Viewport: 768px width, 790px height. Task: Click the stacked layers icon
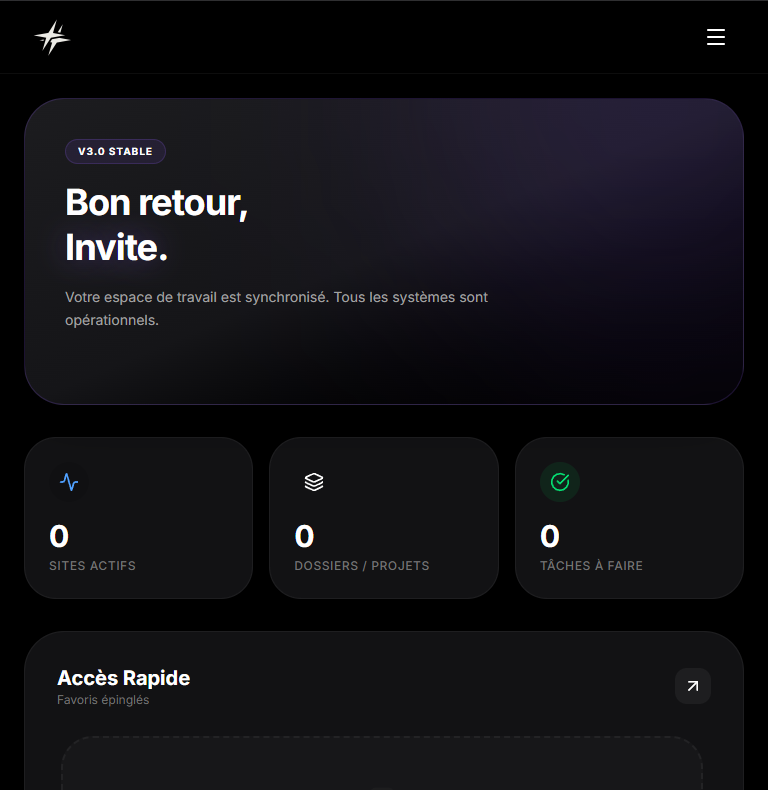314,482
